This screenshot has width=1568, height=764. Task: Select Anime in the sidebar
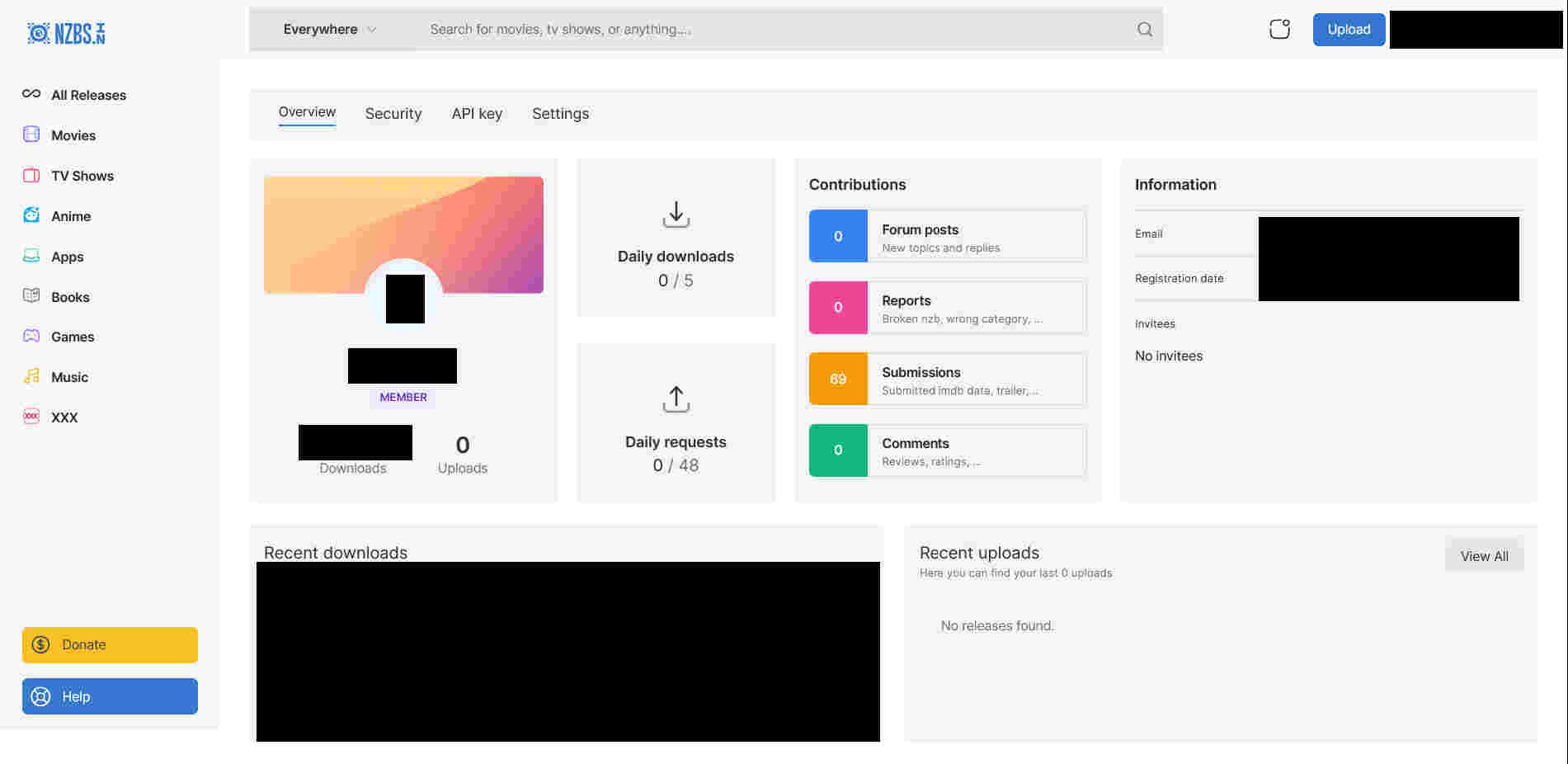(71, 216)
